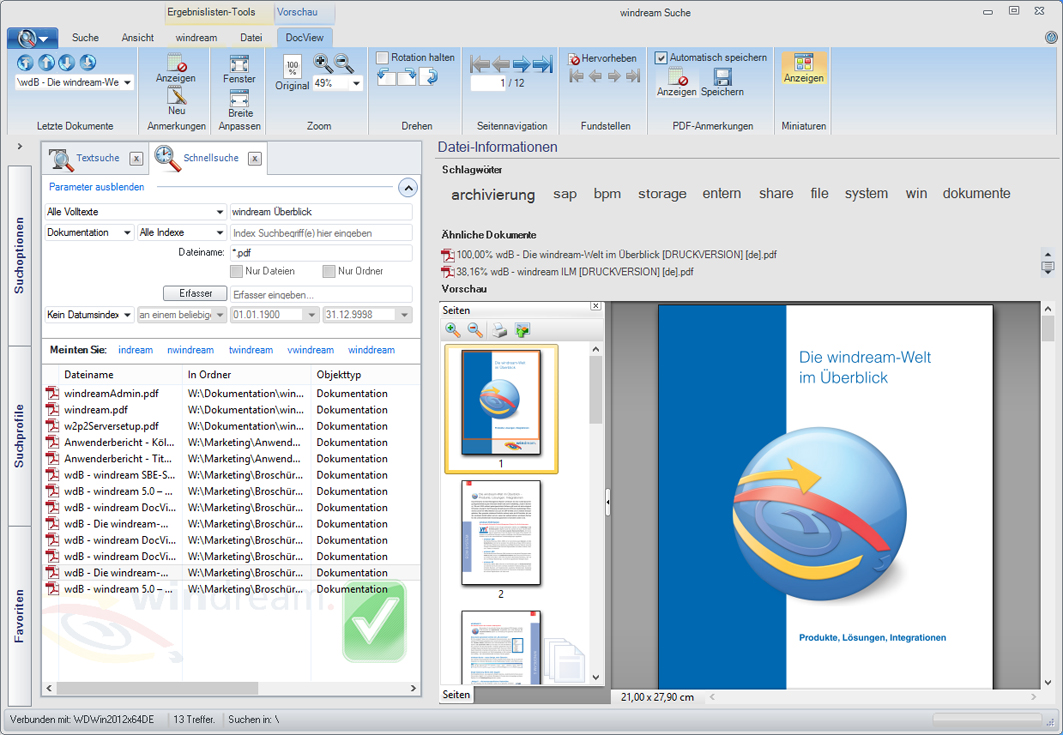Reset zoom to Original 100%
Viewport: 1063px width, 735px height.
pos(292,73)
